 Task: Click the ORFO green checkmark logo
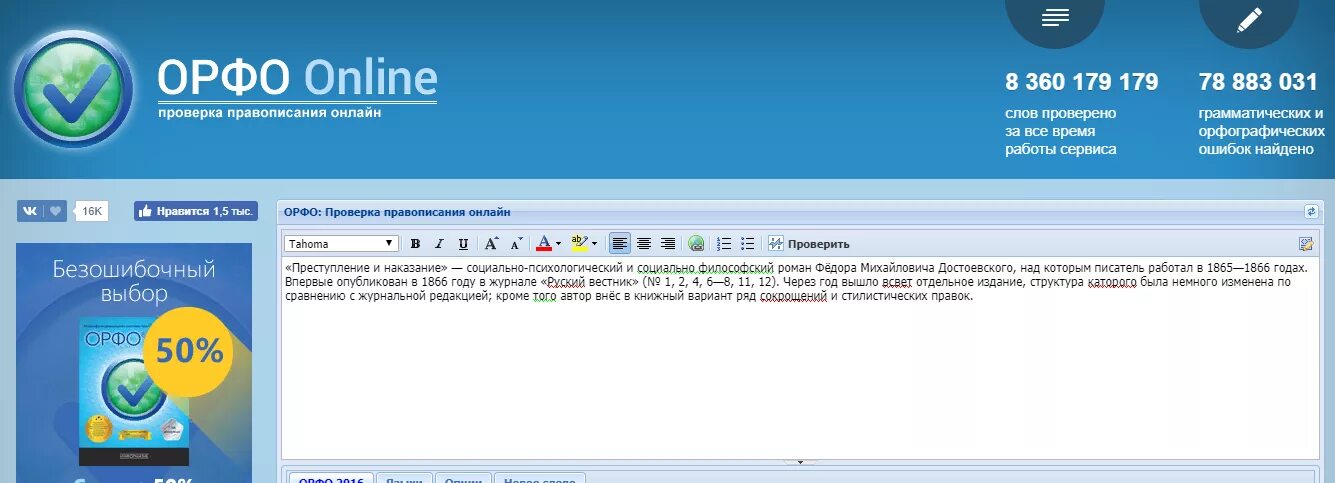coord(73,89)
